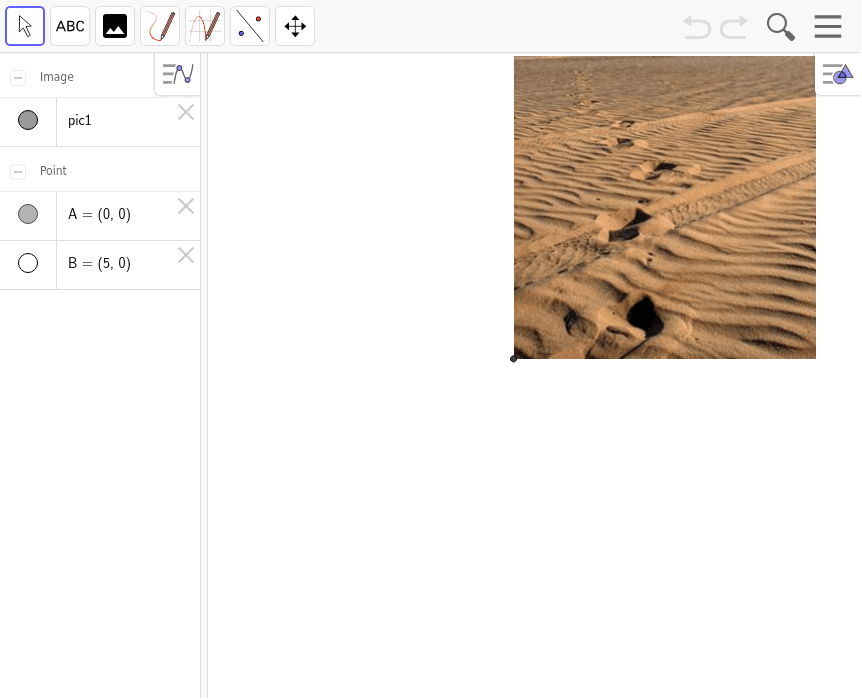Click the Redo arrow
The image size is (862, 700).
pos(734,27)
